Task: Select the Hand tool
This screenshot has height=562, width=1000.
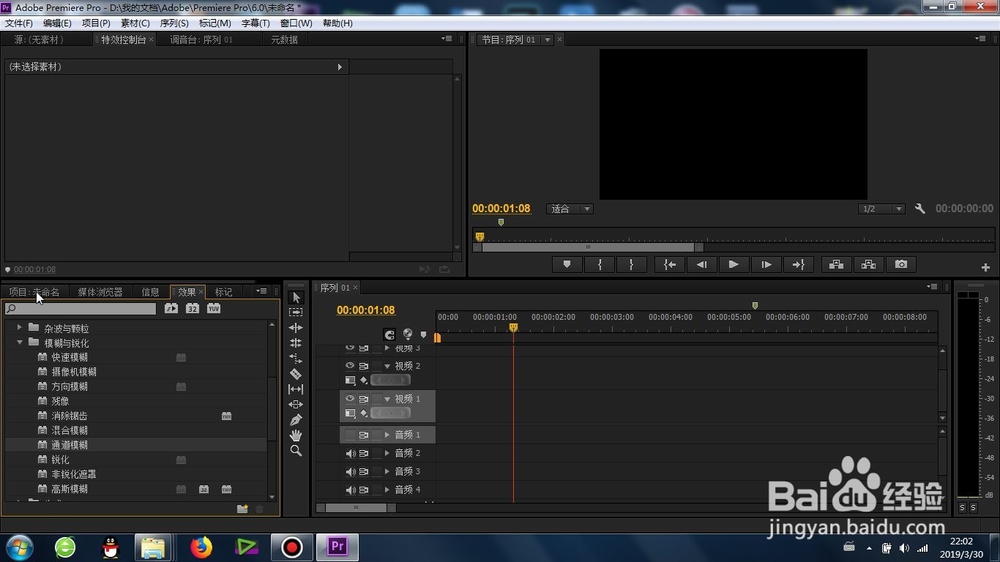Action: [296, 435]
